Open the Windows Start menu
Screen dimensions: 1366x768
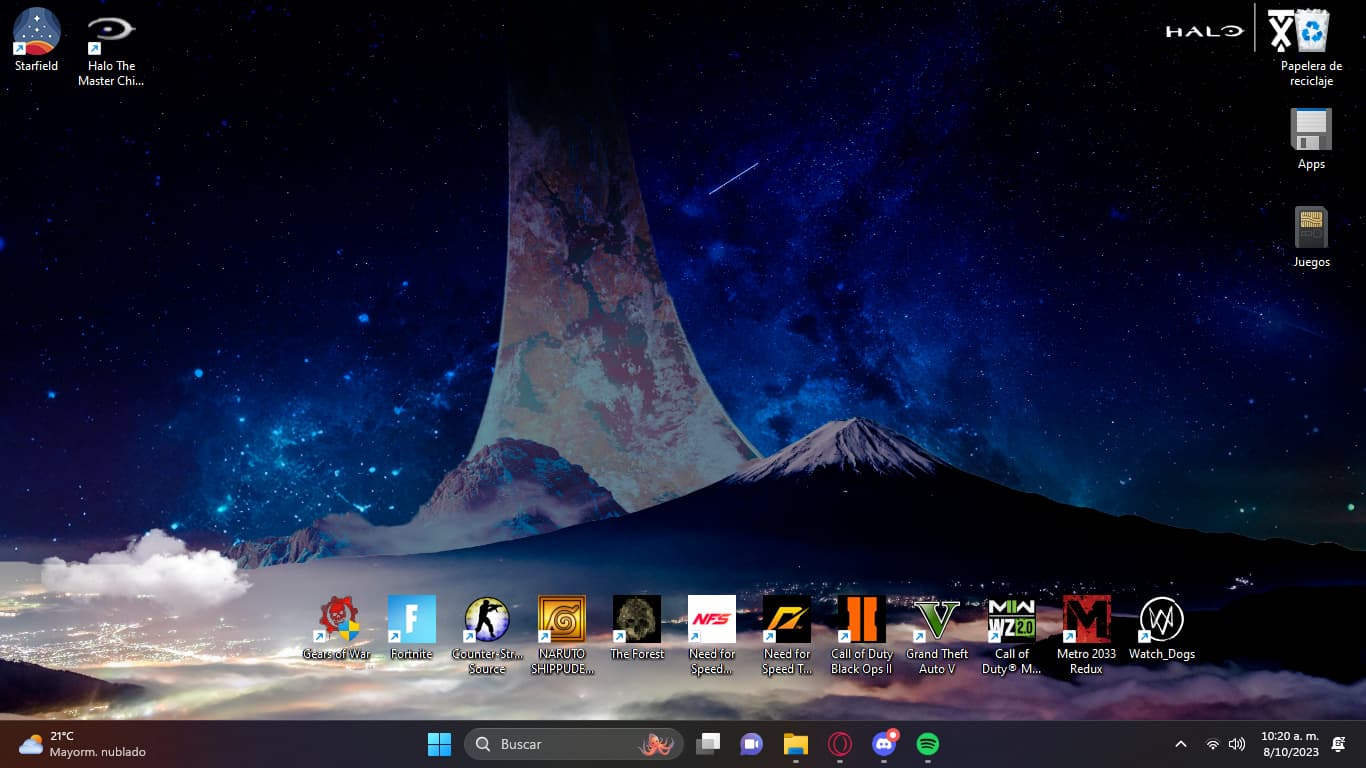pyautogui.click(x=439, y=744)
